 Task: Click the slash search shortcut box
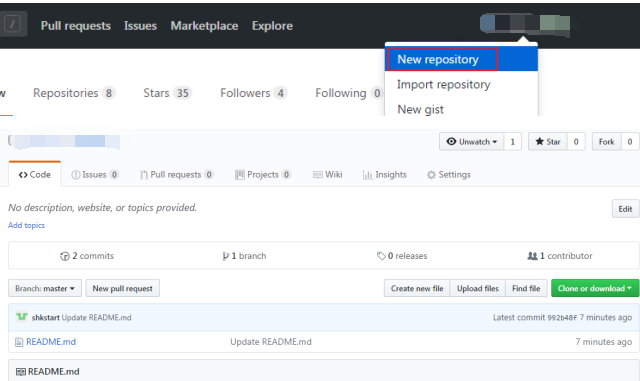(x=12, y=25)
